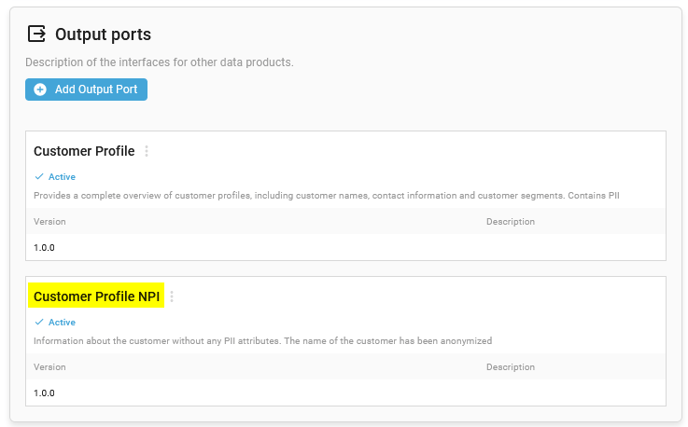The height and width of the screenshot is (427, 688).
Task: Open the Customer Profile three-dot menu
Action: pos(147,151)
